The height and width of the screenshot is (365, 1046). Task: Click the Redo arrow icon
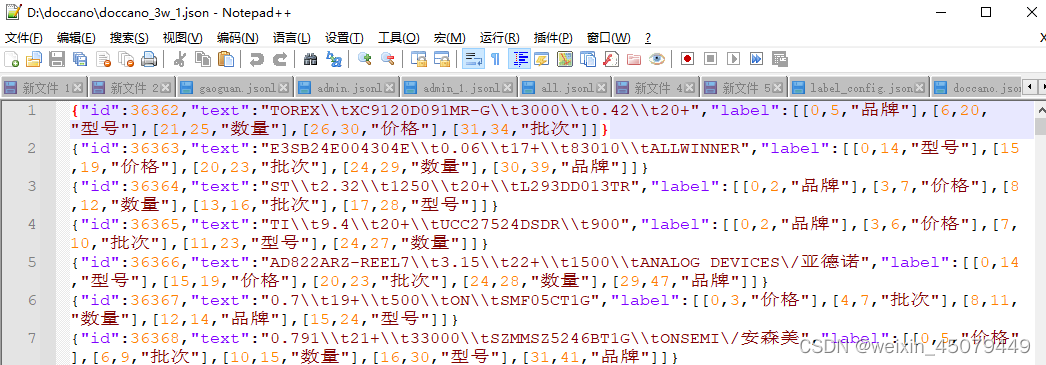[x=280, y=59]
